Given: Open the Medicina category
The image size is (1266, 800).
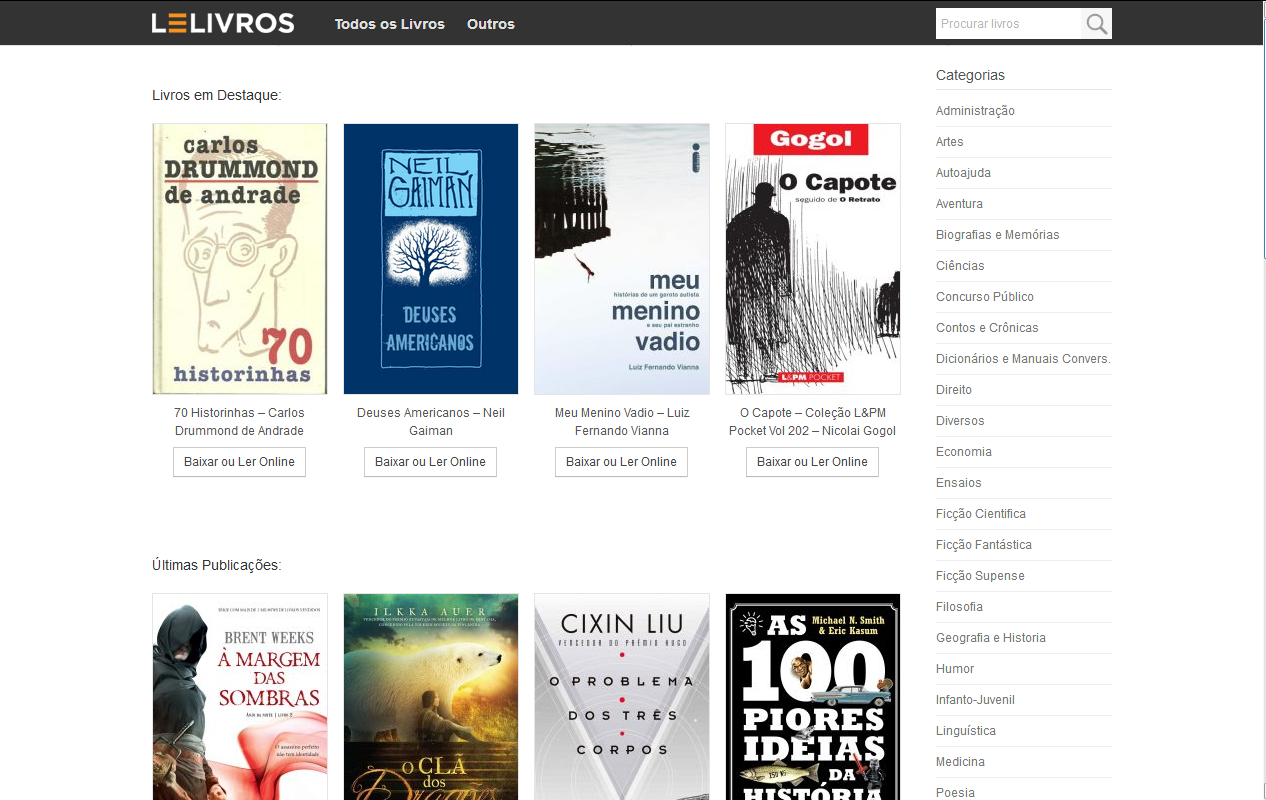Looking at the screenshot, I should 960,761.
